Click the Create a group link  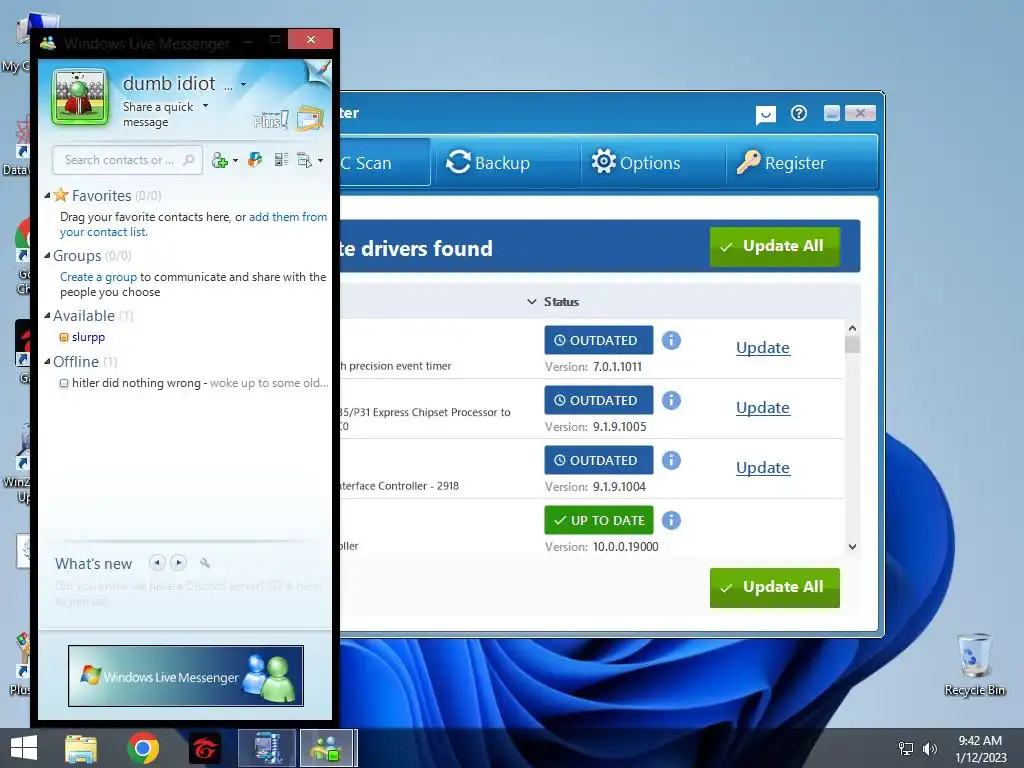(x=98, y=277)
